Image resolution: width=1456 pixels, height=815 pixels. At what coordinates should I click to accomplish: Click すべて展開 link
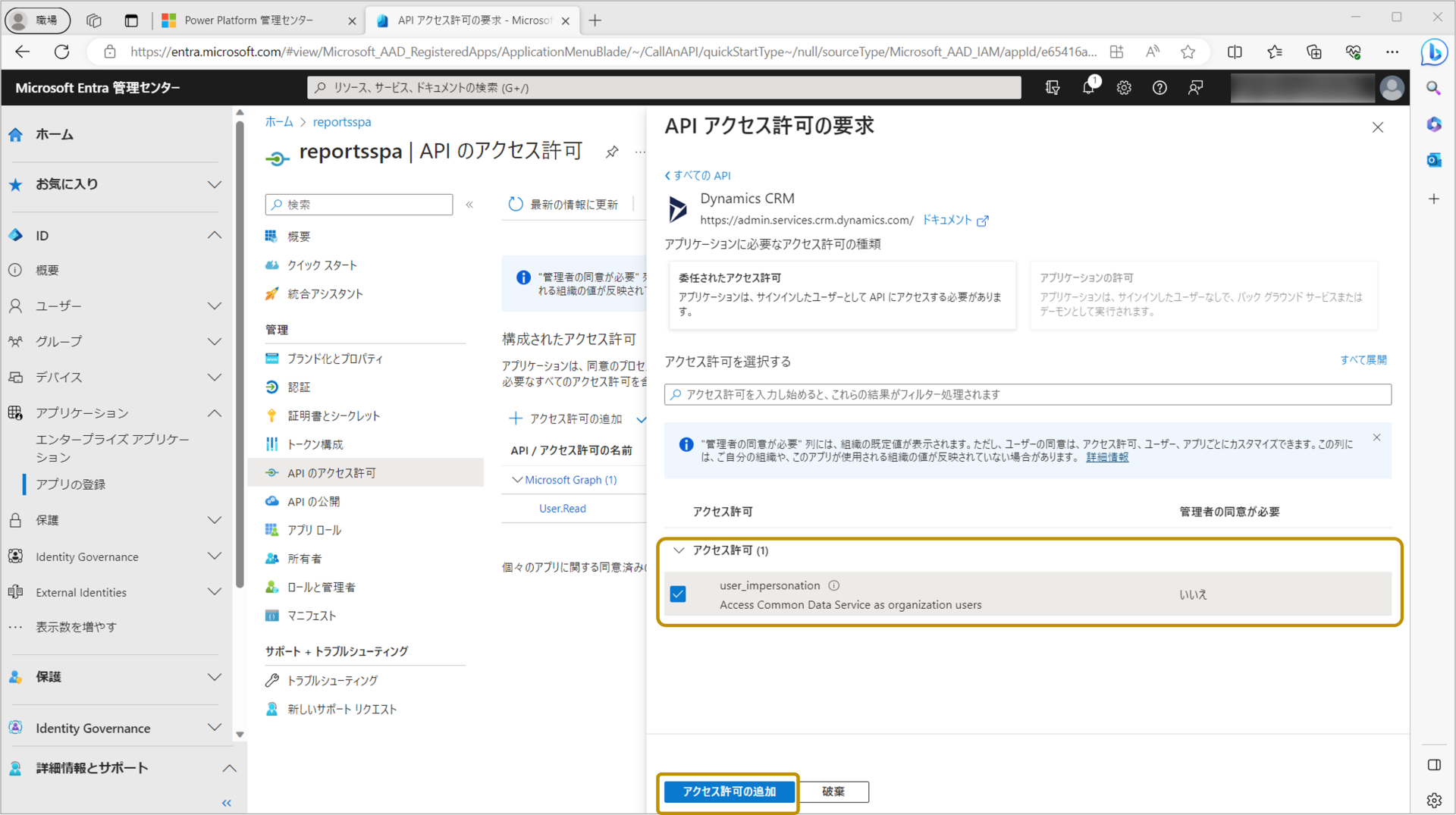1363,360
